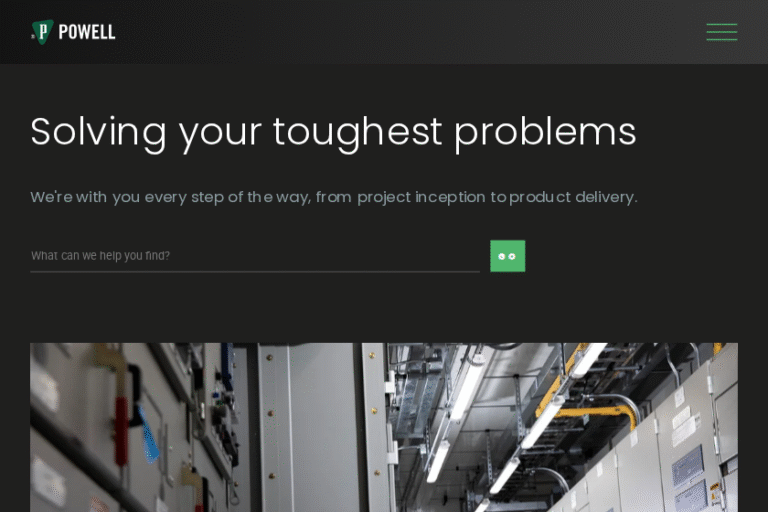This screenshot has width=768, height=512.
Task: Focus the 'What can we help you find?' field
Action: click(x=255, y=255)
